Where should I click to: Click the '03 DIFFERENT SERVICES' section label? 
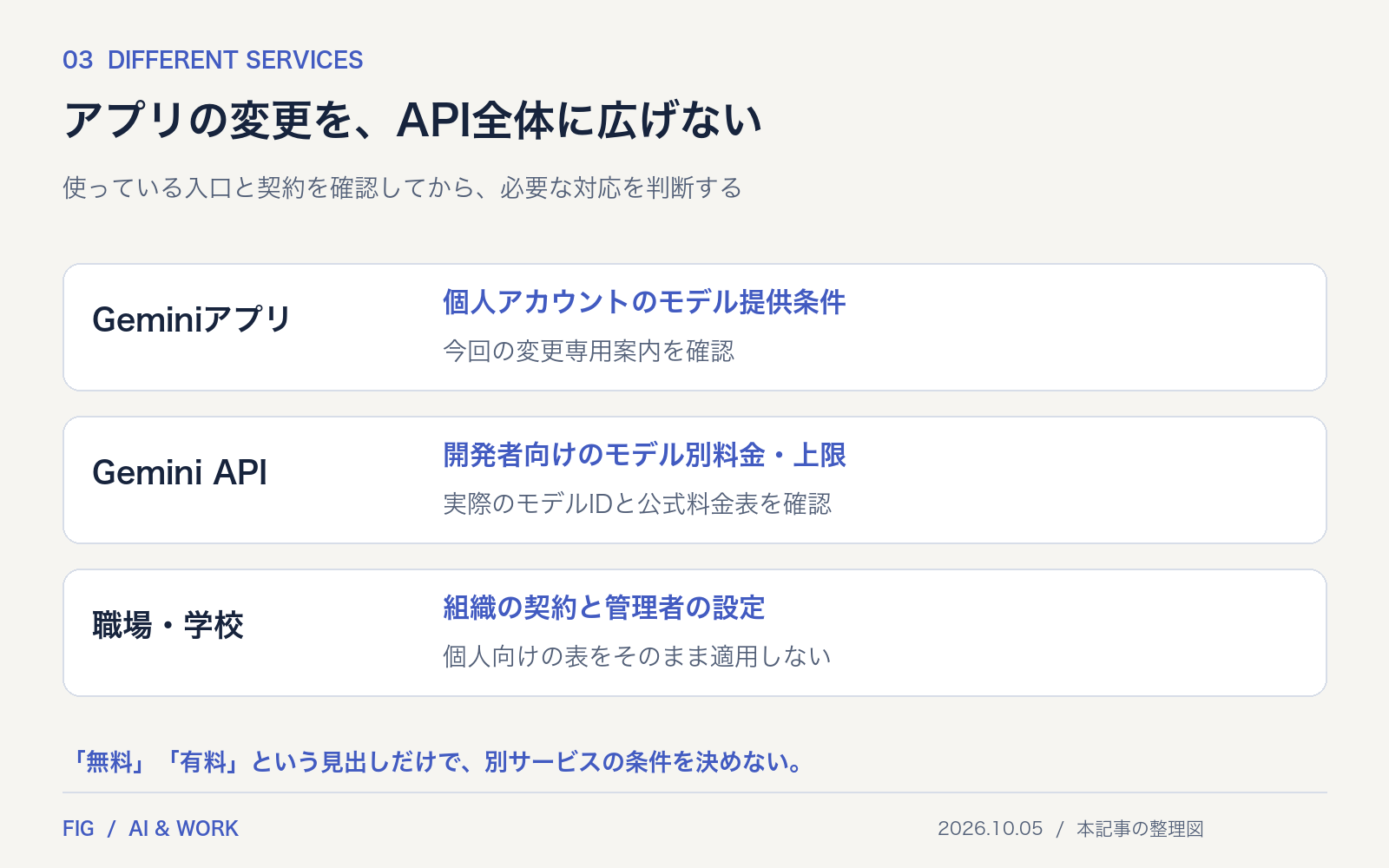[213, 60]
